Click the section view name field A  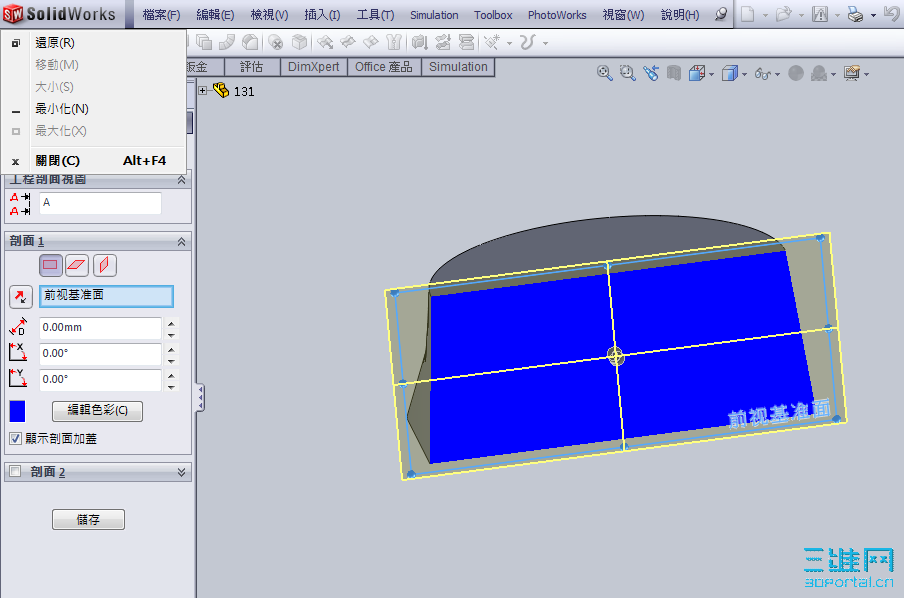click(100, 203)
